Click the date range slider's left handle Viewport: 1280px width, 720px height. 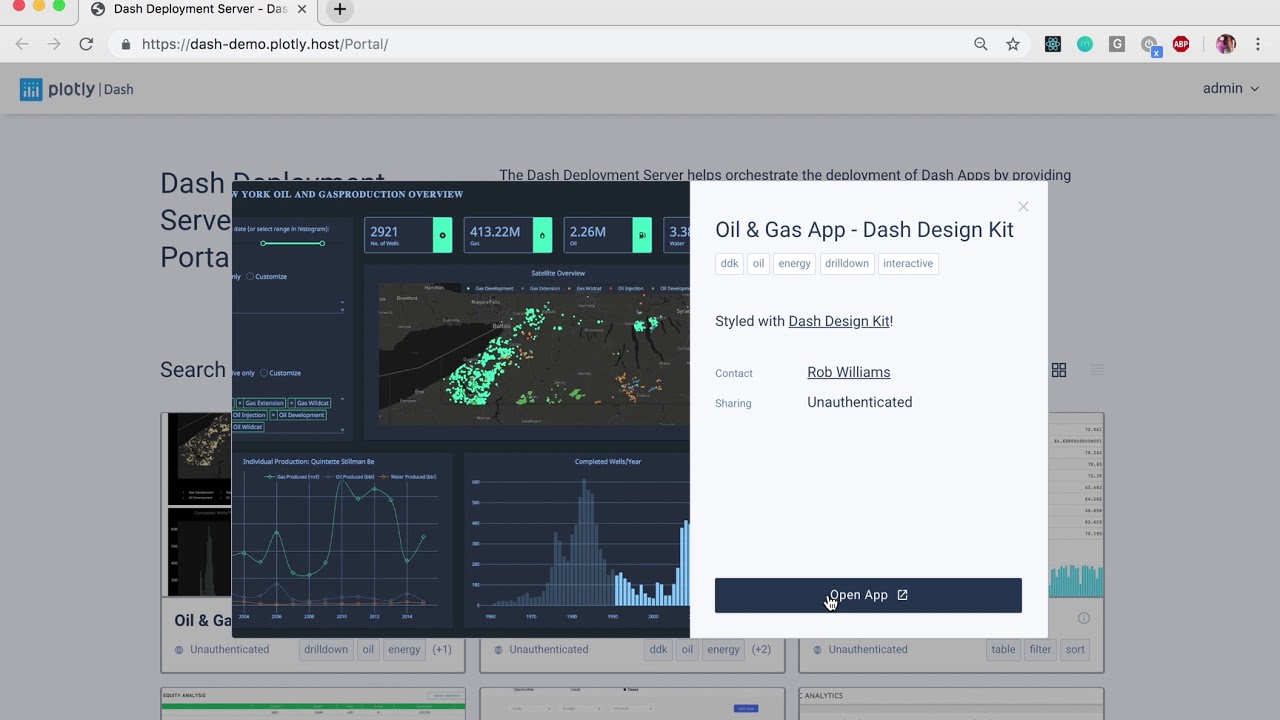[263, 243]
